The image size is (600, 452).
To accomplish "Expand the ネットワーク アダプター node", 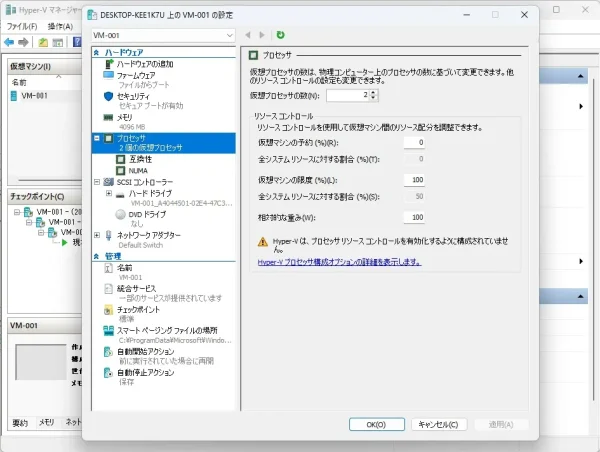I will [x=97, y=235].
